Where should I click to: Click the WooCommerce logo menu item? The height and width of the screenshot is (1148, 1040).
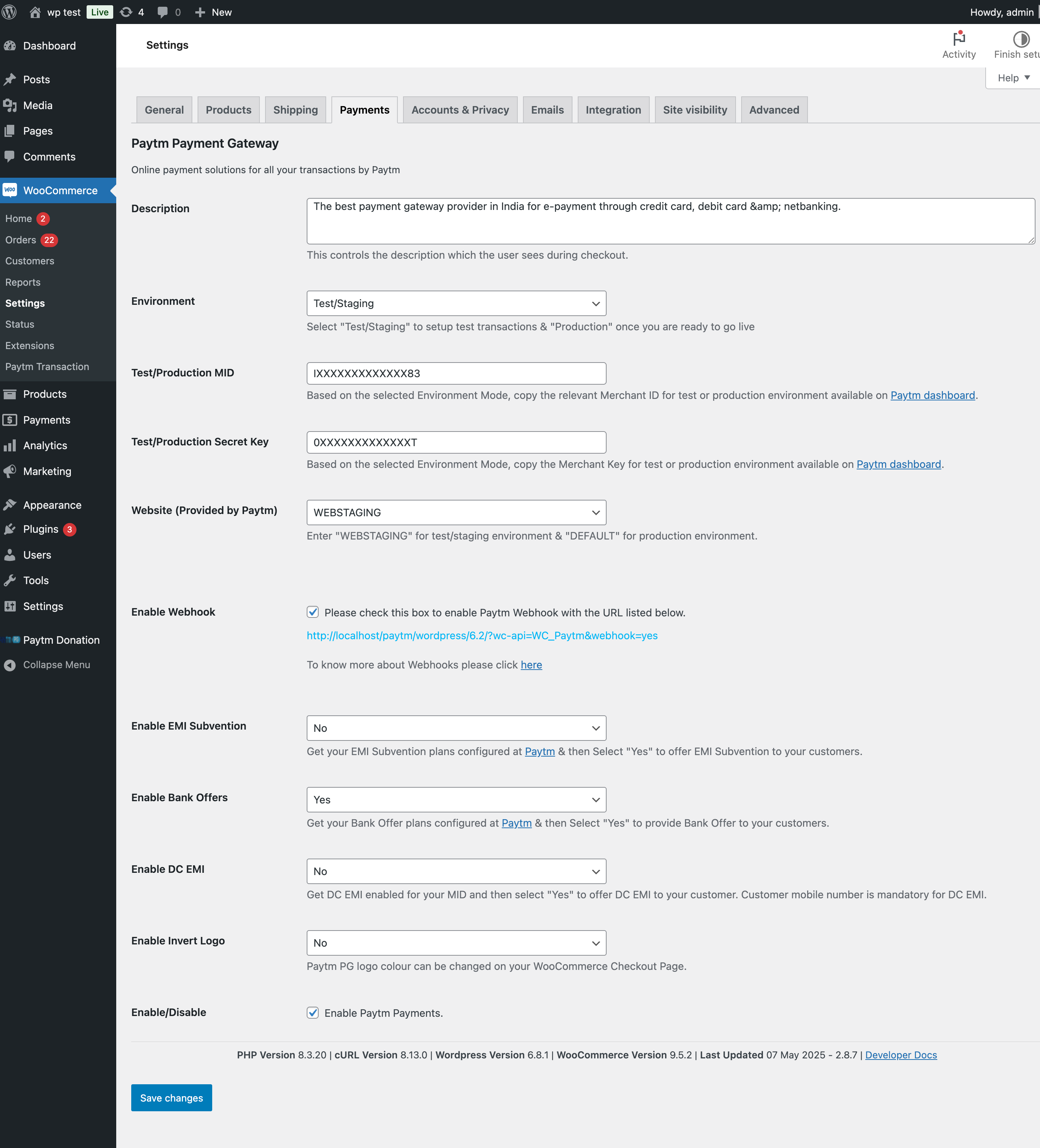[x=10, y=190]
